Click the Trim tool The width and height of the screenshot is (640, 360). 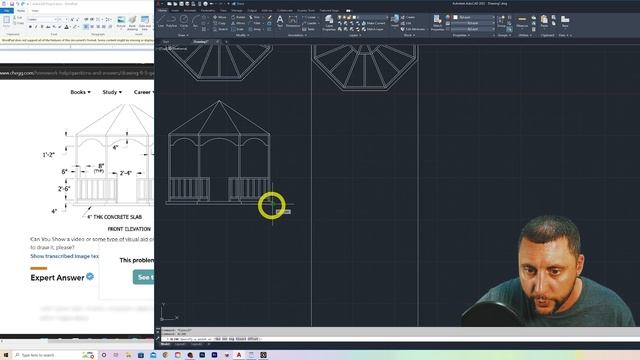tap(255, 17)
